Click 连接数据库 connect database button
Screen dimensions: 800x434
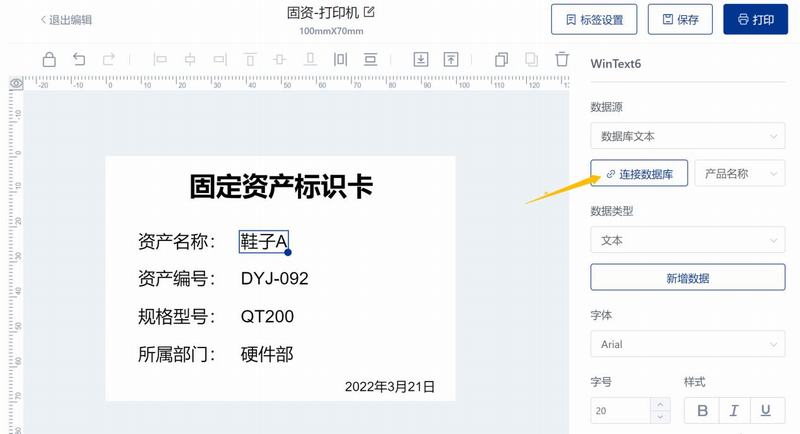pyautogui.click(x=639, y=173)
